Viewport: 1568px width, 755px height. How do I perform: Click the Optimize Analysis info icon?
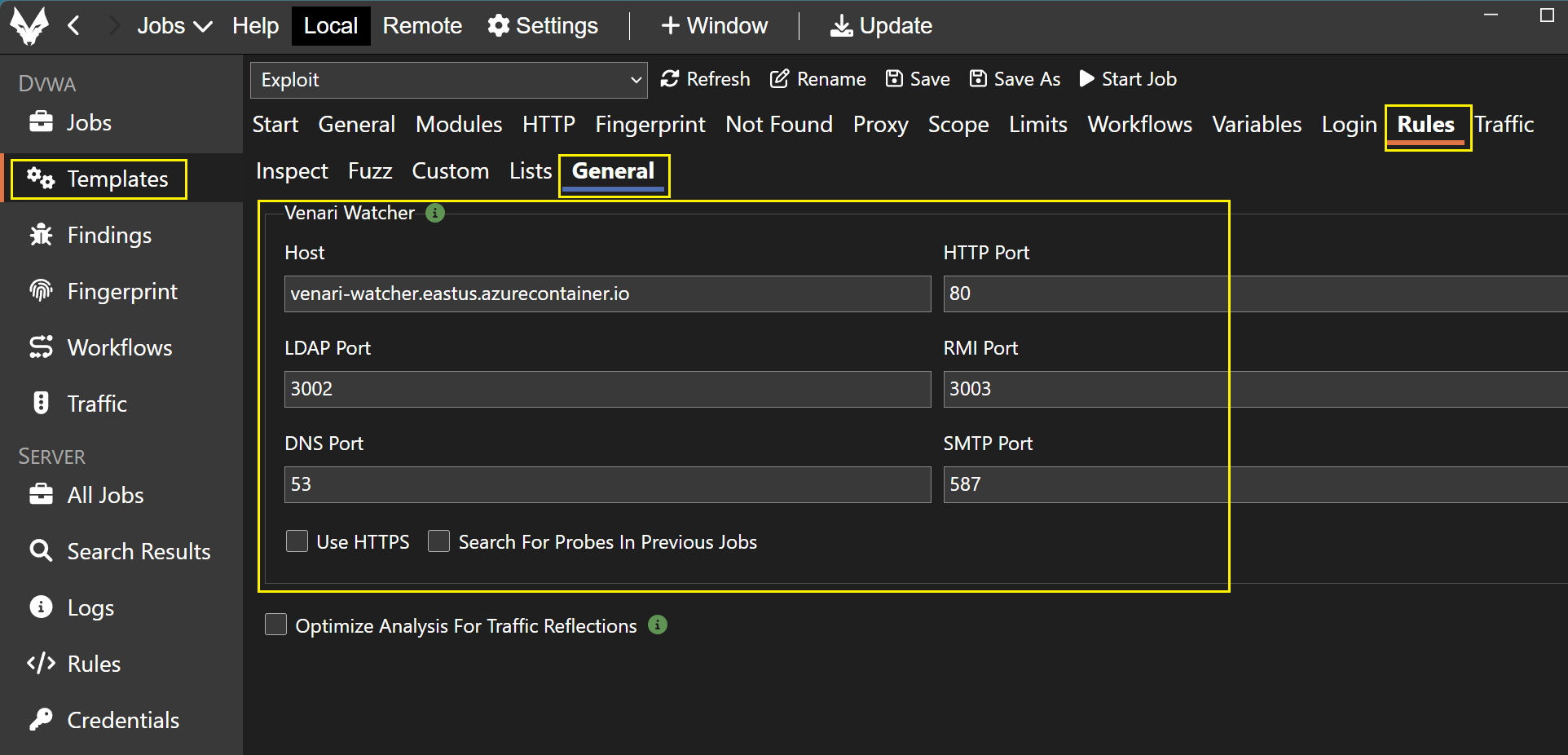coord(658,625)
